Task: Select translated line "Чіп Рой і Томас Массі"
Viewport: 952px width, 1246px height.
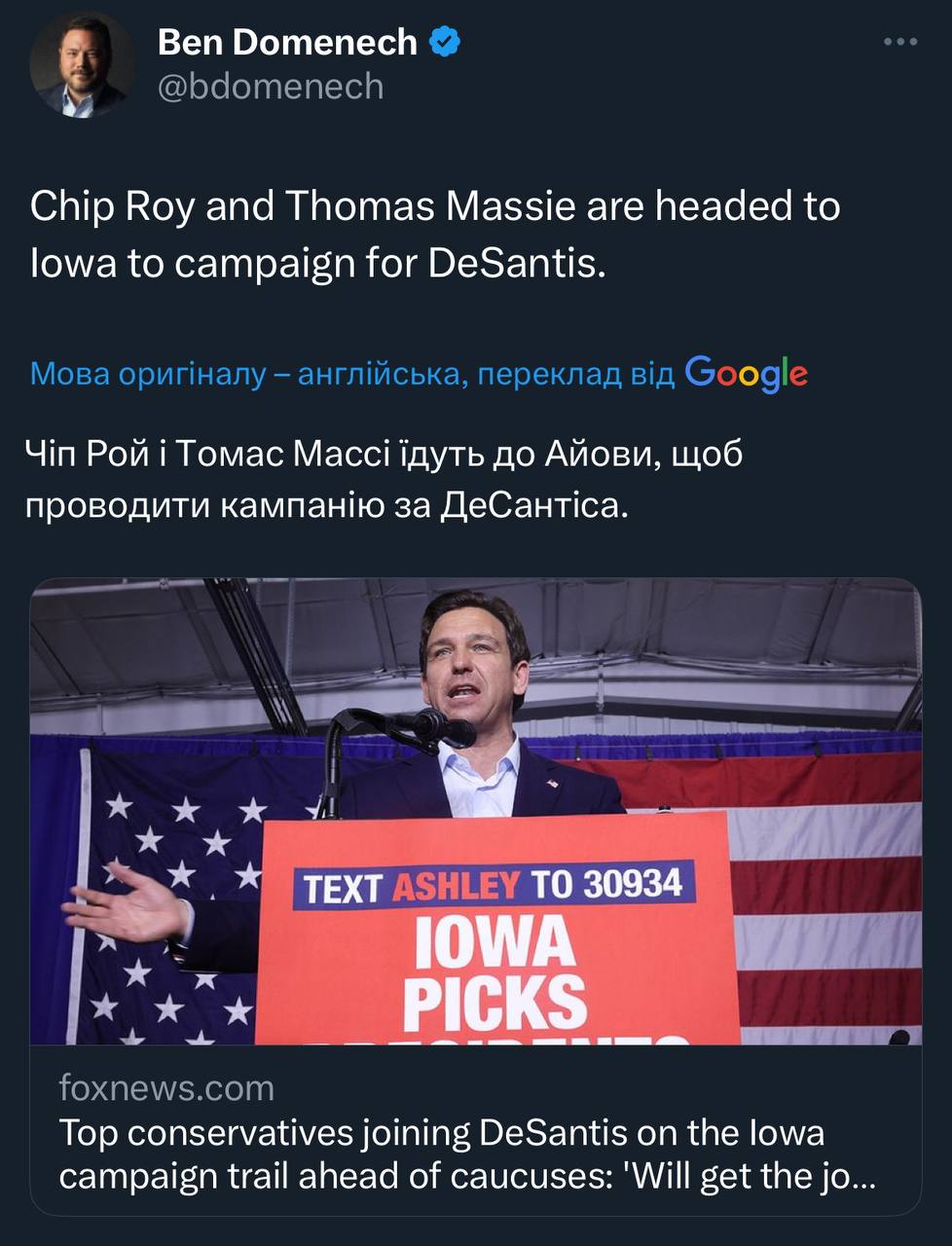Action: tap(385, 454)
